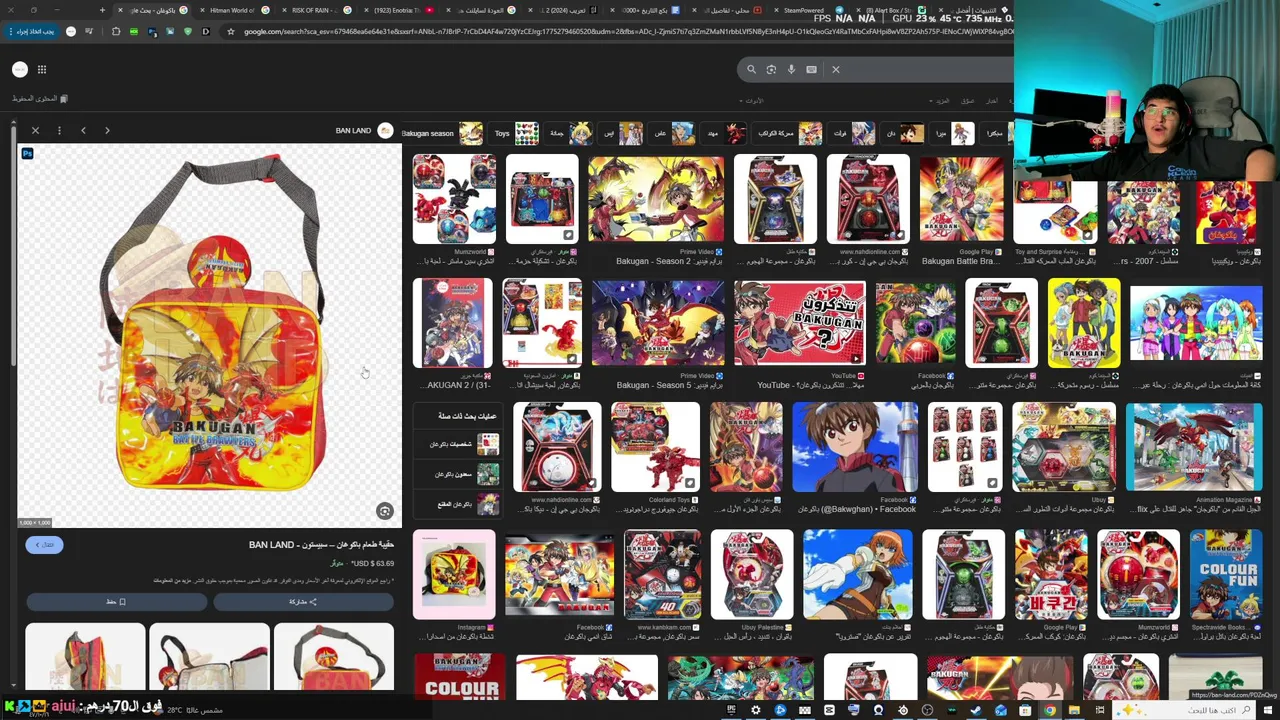
Task: Open the on-screen keyboard input tool
Action: tap(811, 69)
